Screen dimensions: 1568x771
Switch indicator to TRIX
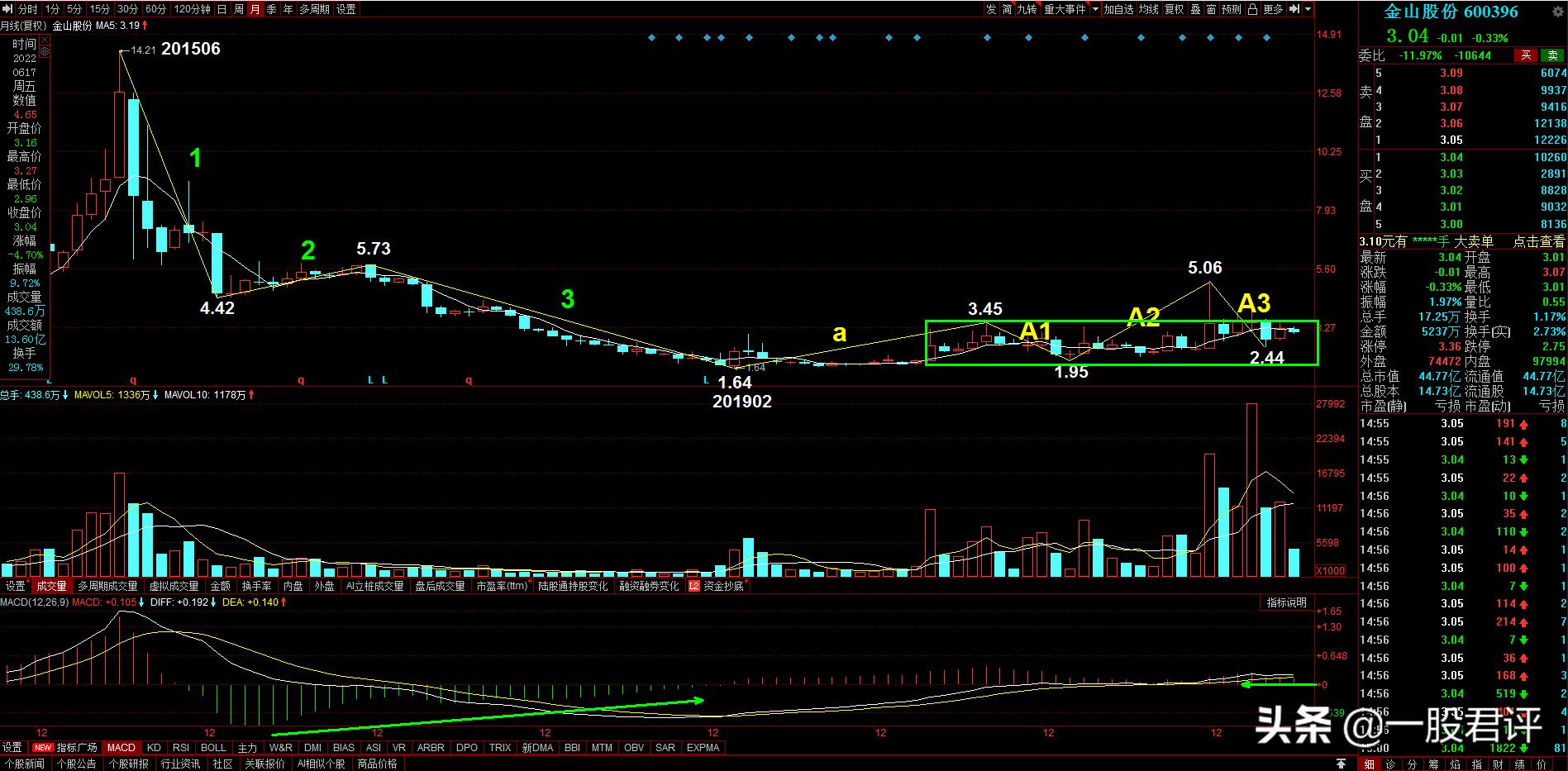(500, 748)
